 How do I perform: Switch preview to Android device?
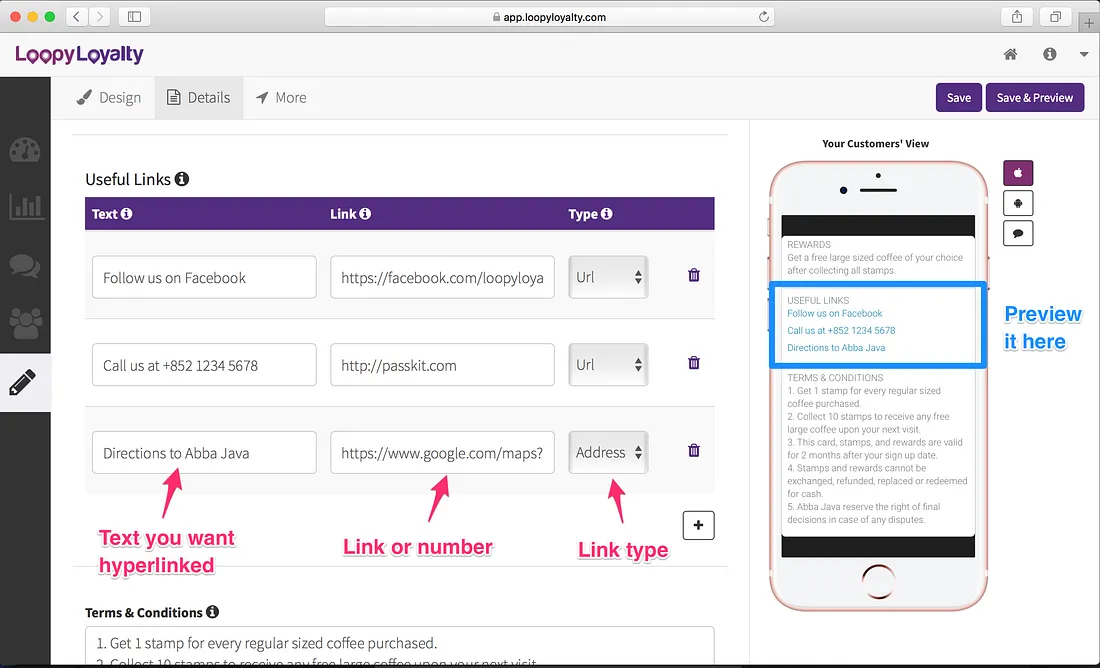tap(1018, 203)
